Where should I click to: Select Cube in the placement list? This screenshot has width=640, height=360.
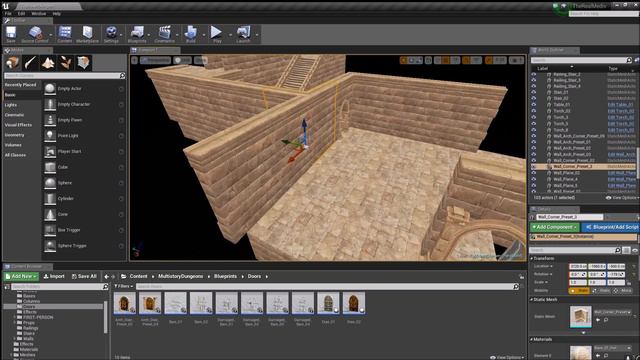coord(84,167)
